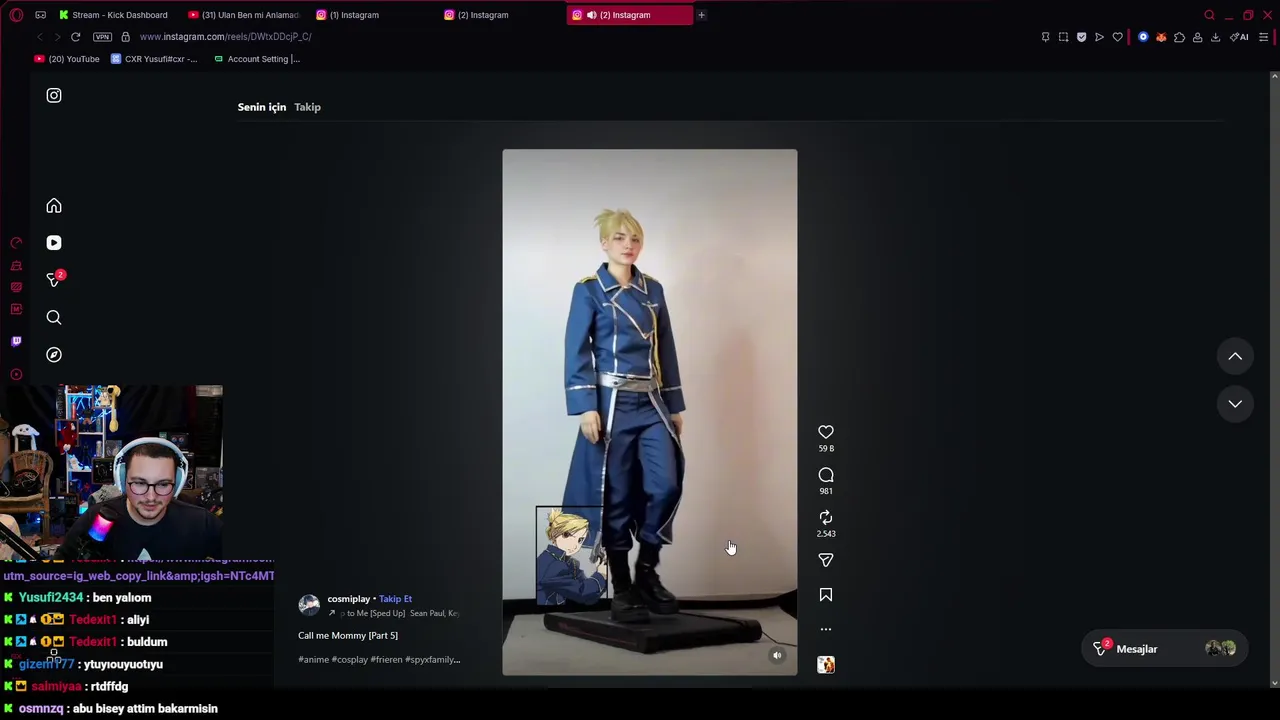Switch to the YouTube Ulan Ben mi tab
The image size is (1280, 720).
(244, 15)
